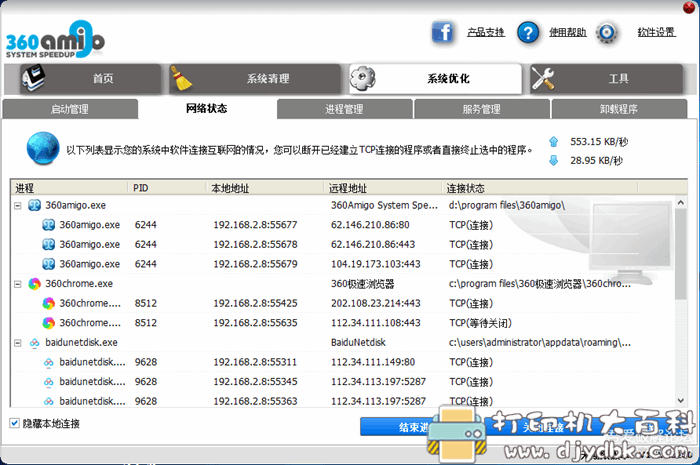Sort by the 本地地址 column header
This screenshot has width=700, height=465.
click(x=265, y=188)
